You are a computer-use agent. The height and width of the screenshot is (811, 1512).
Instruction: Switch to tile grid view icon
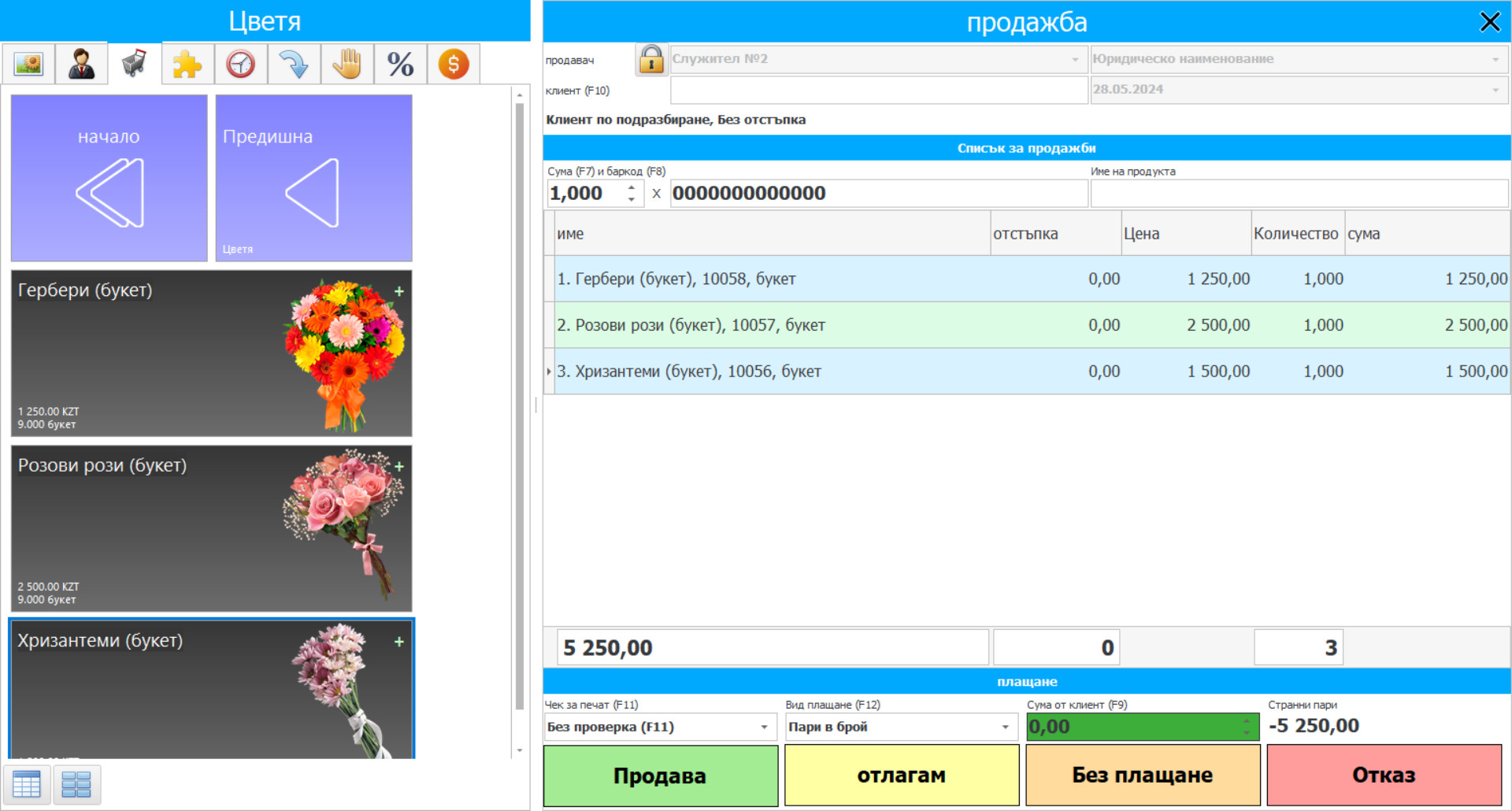click(x=76, y=785)
